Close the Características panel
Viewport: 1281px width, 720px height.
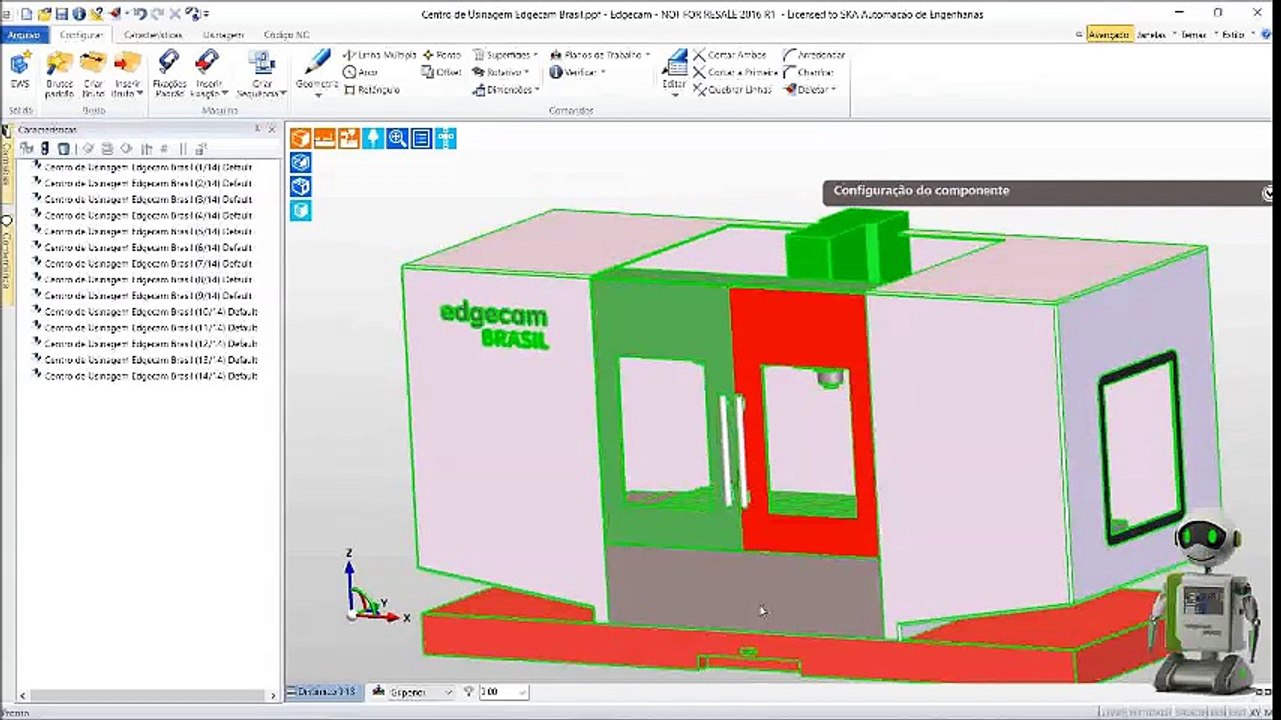tap(272, 129)
